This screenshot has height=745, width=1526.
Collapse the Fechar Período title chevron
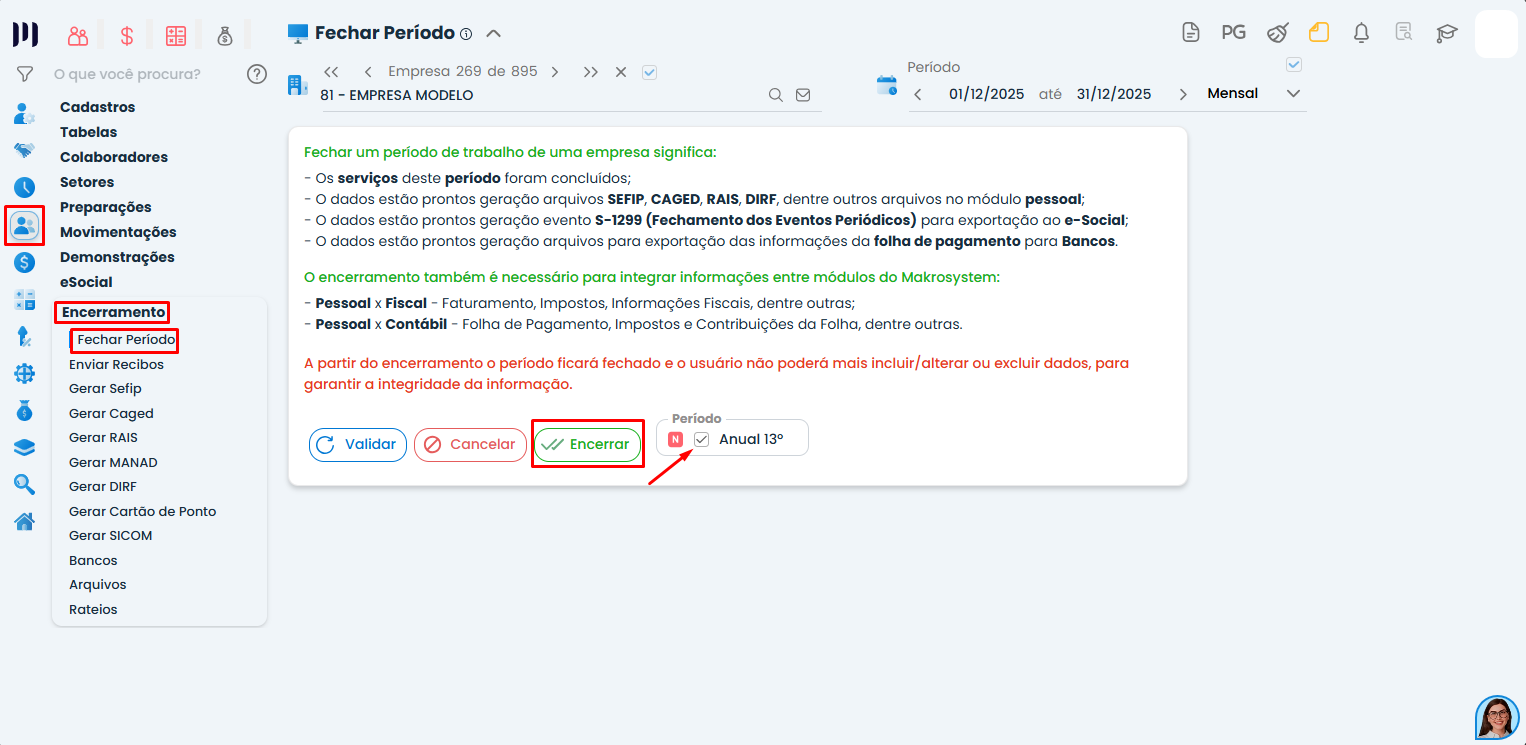[x=493, y=33]
